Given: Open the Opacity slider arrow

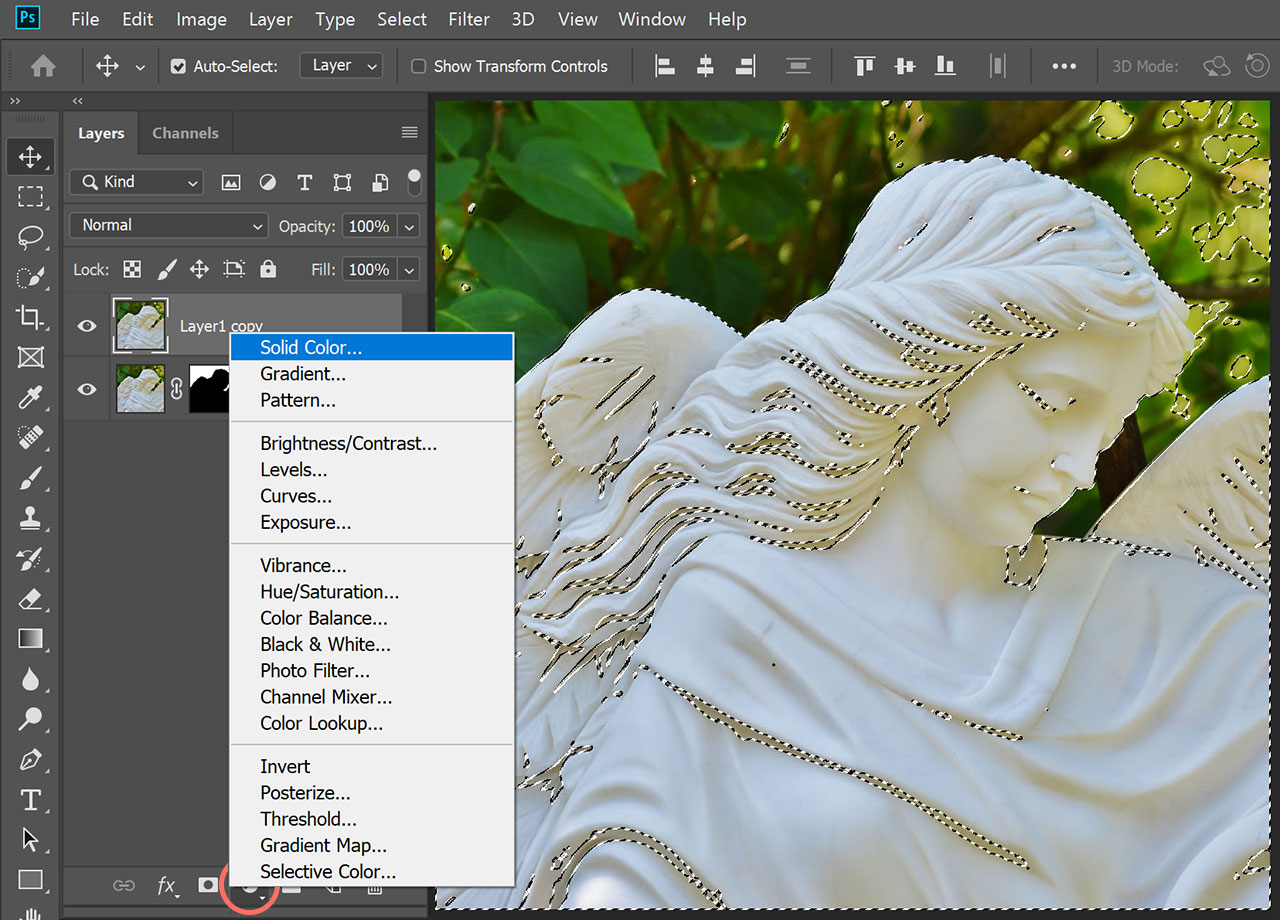Looking at the screenshot, I should click(x=409, y=227).
